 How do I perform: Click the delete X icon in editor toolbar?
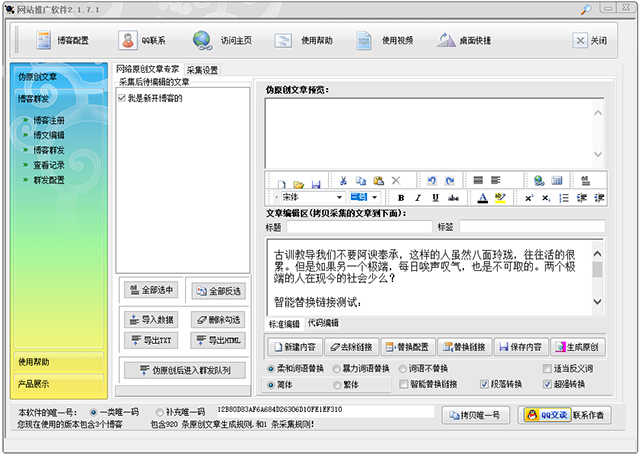click(x=396, y=180)
